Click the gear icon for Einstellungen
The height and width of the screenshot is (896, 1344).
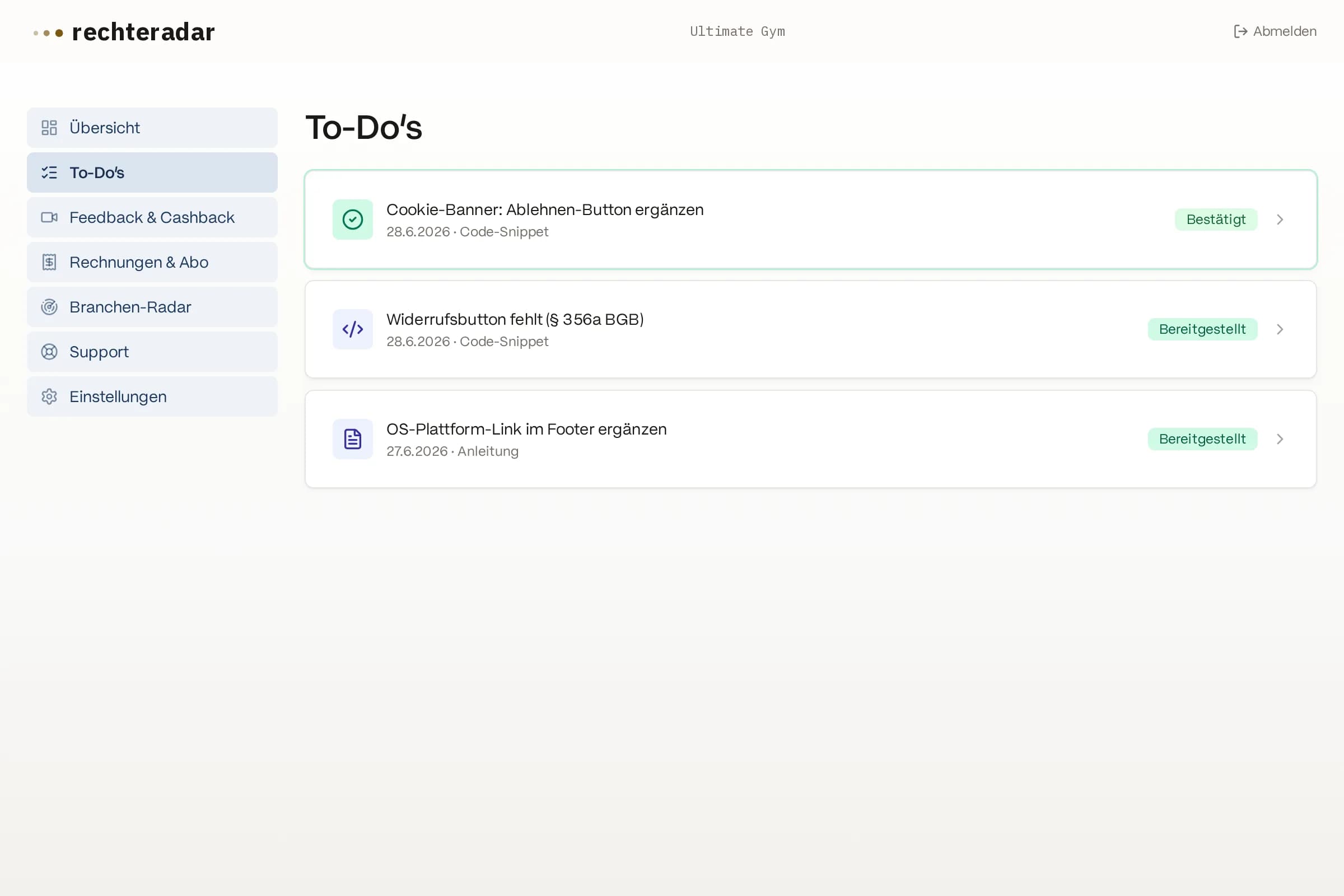[49, 396]
